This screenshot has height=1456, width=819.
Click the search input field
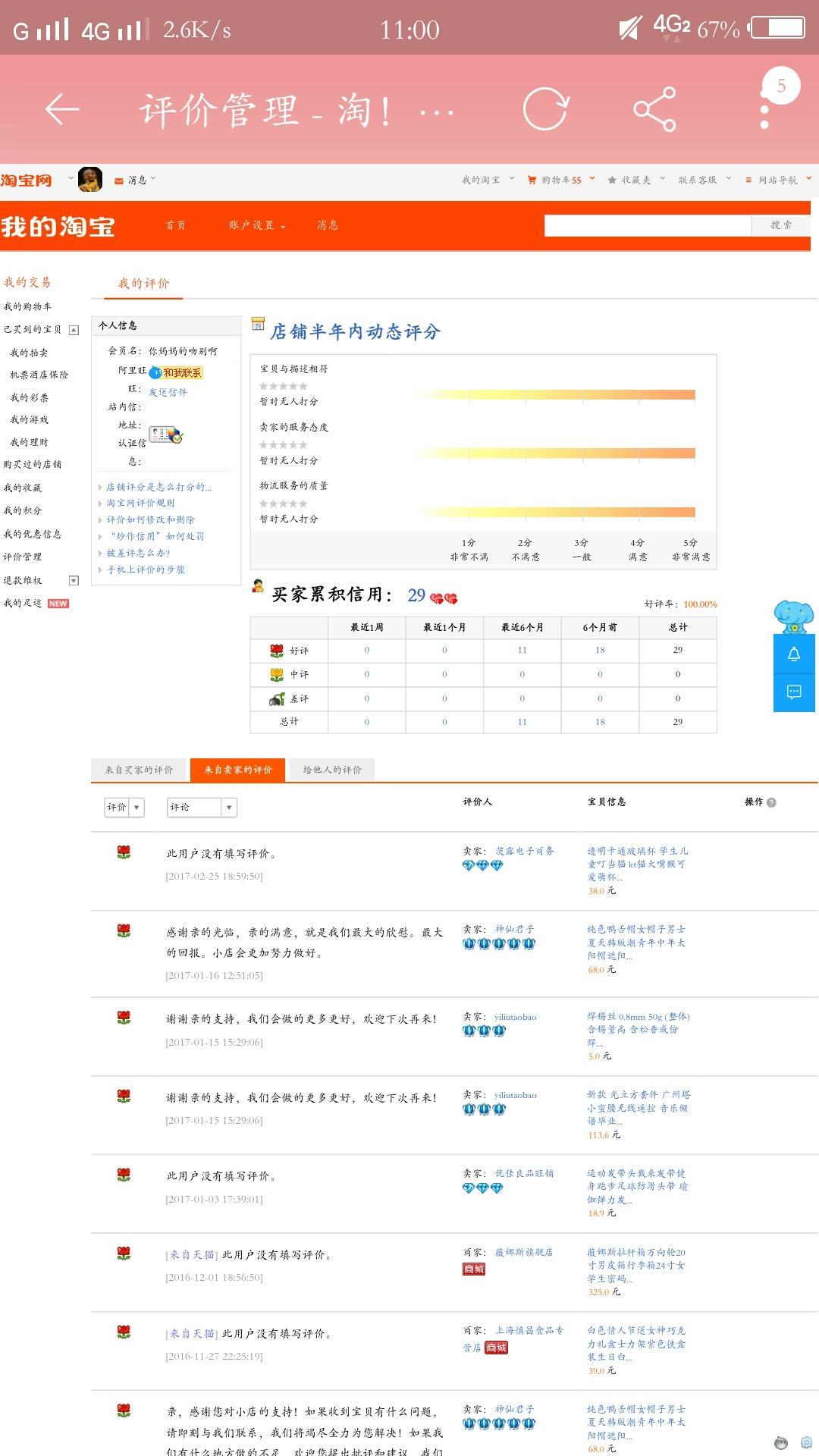(x=648, y=225)
